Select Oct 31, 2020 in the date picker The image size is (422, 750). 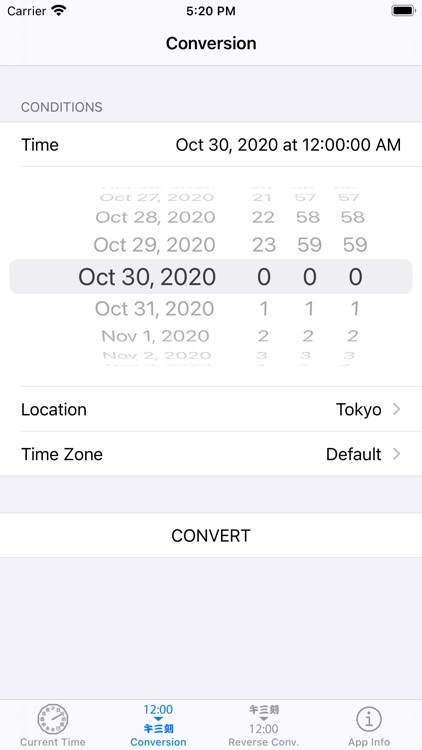pos(154,309)
